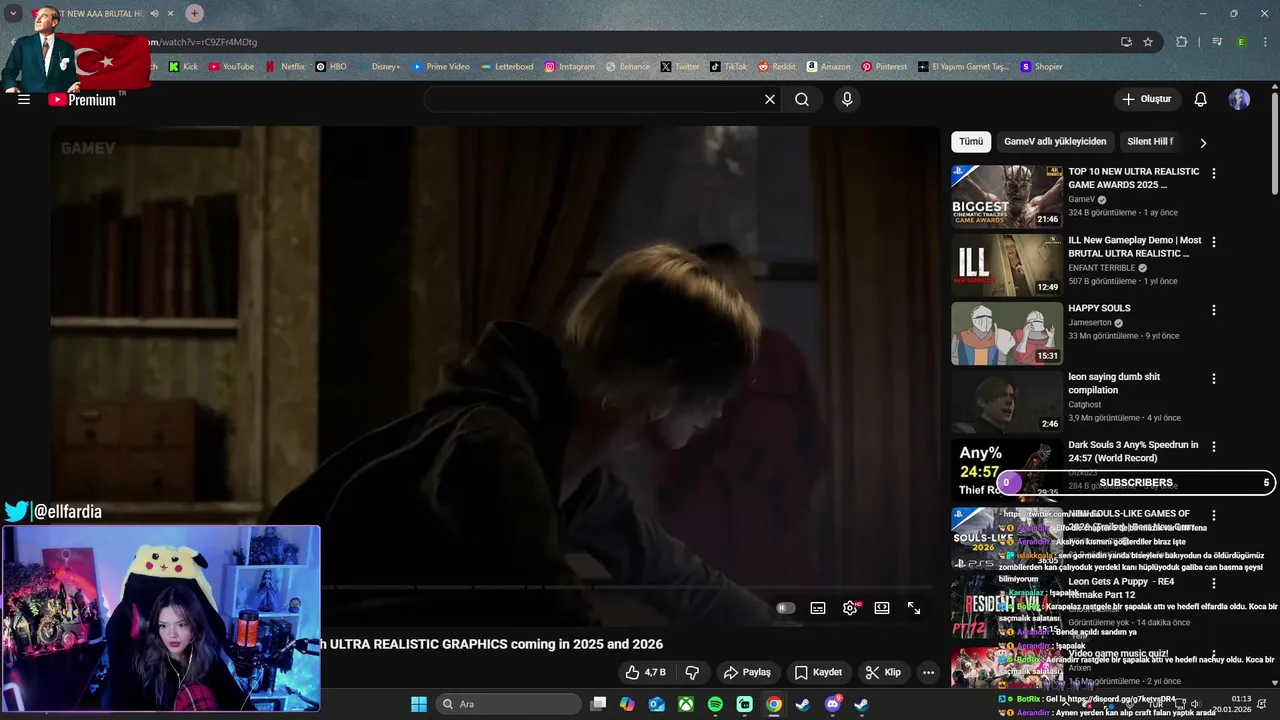This screenshot has height=720, width=1280.
Task: Open the YouTube hamburger guide menu
Action: (24, 99)
